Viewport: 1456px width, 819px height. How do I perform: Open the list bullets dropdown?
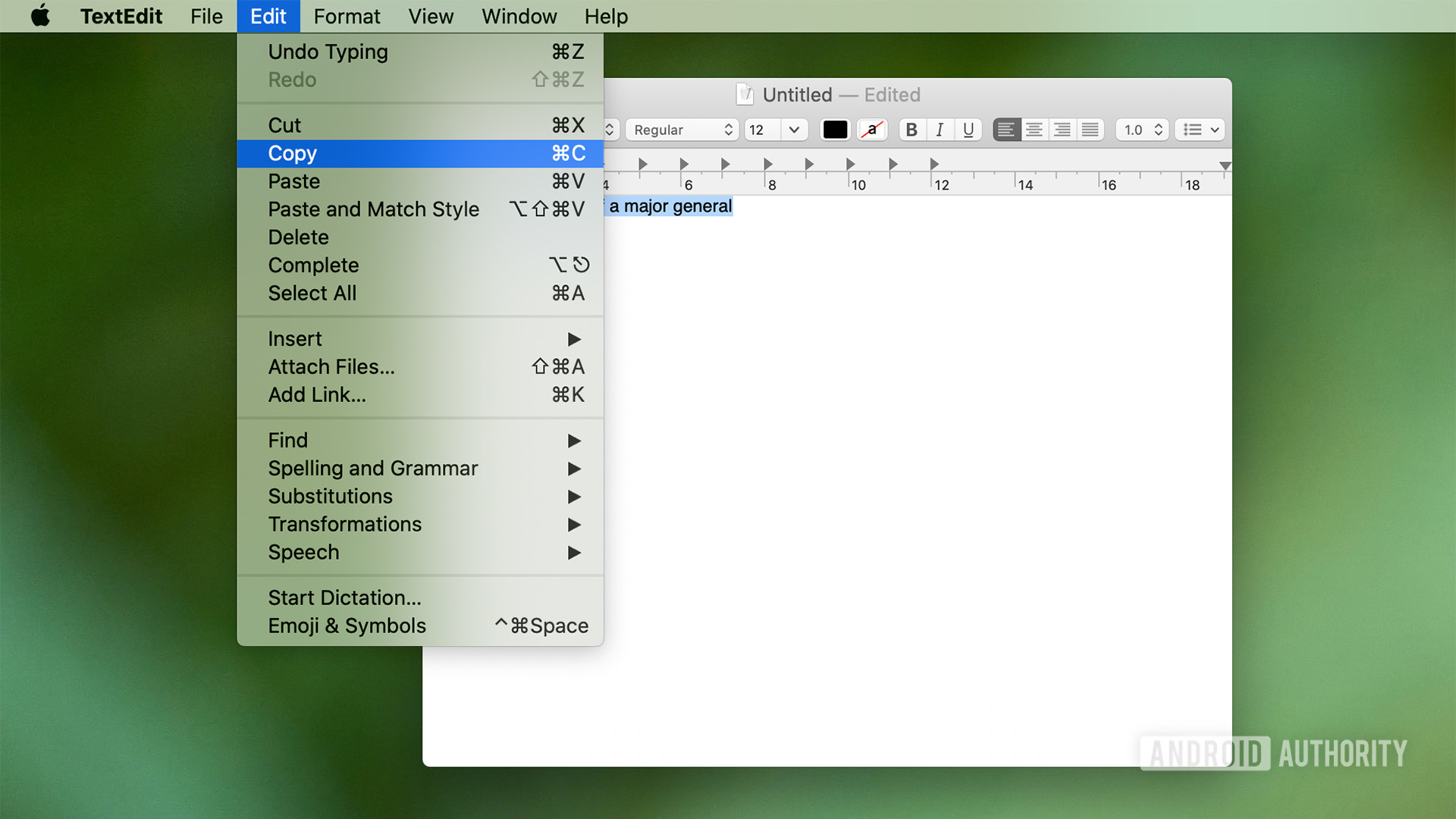1200,130
